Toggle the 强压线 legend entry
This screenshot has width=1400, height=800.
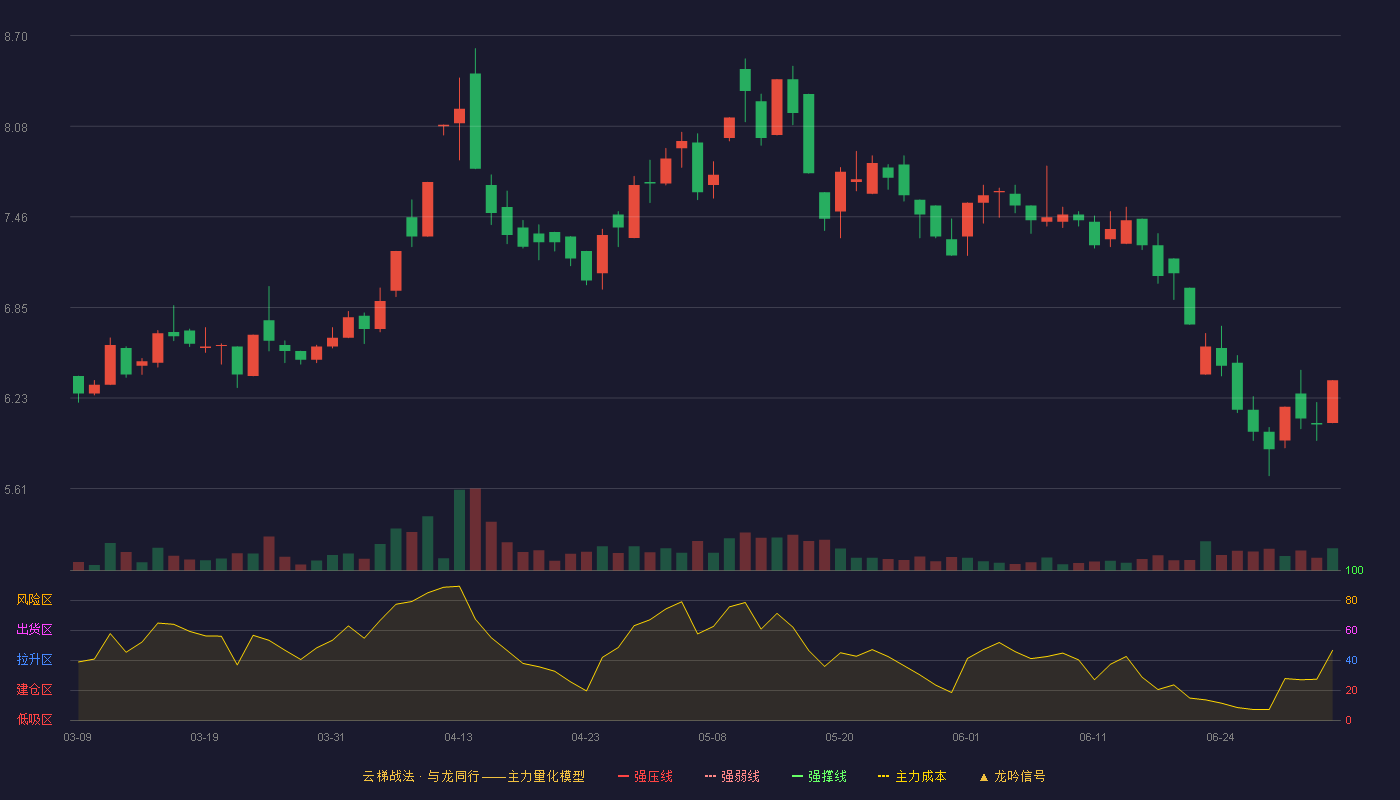click(x=645, y=776)
